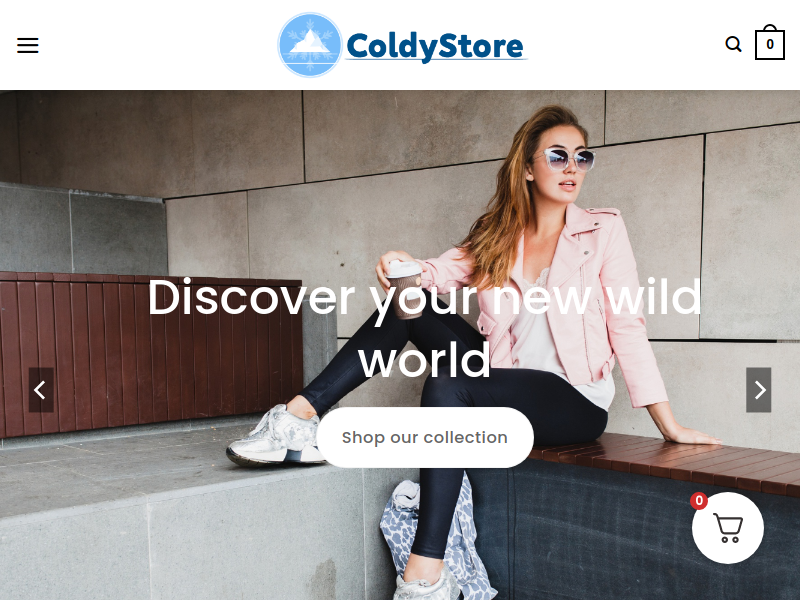Open the shopping bag icon in header

point(769,42)
